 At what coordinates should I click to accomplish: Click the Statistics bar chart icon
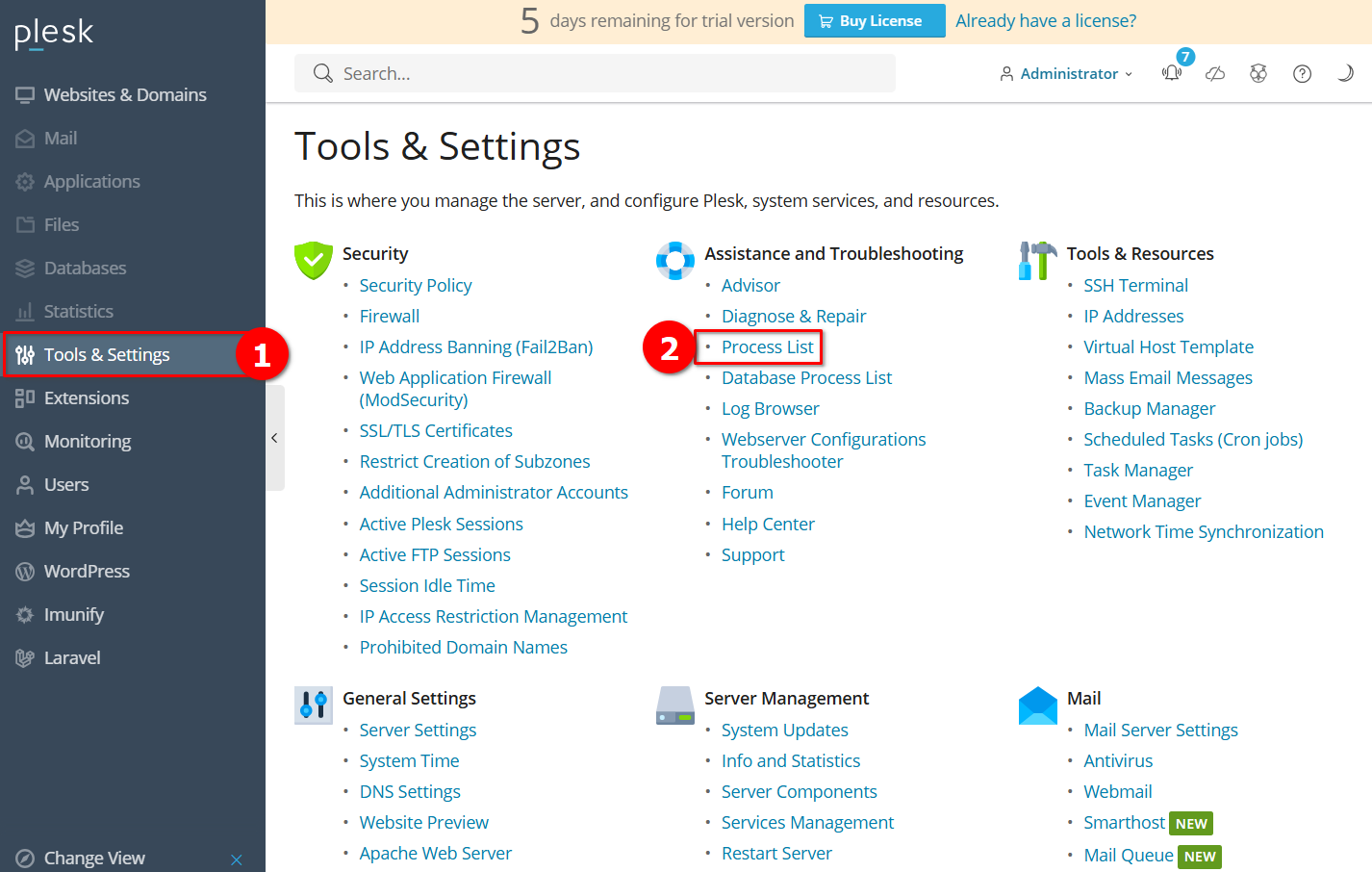coord(25,312)
